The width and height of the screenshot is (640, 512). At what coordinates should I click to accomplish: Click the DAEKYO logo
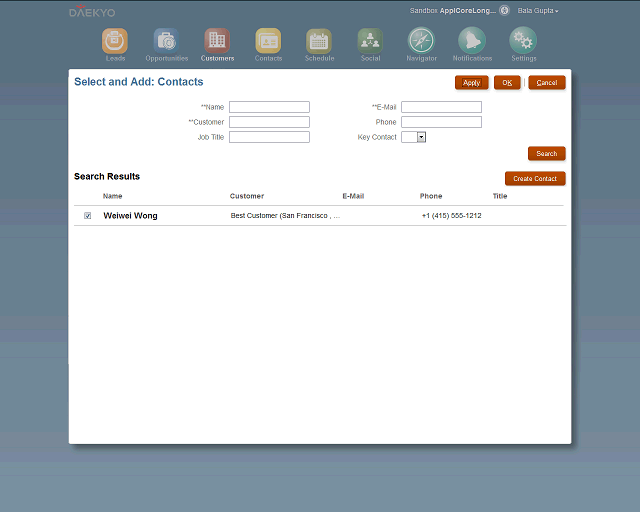[92, 11]
